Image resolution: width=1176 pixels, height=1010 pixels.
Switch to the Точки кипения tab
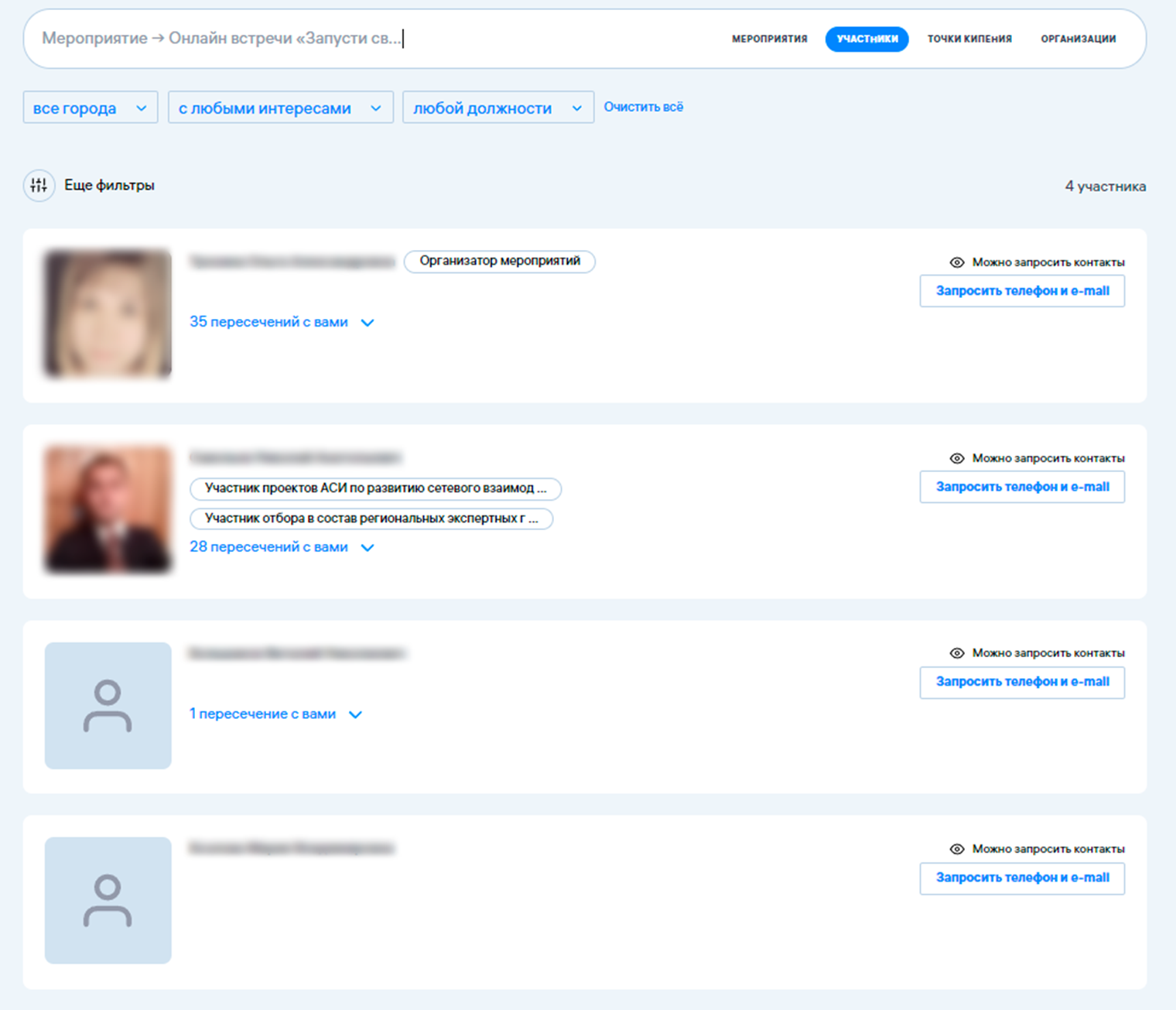tap(969, 39)
